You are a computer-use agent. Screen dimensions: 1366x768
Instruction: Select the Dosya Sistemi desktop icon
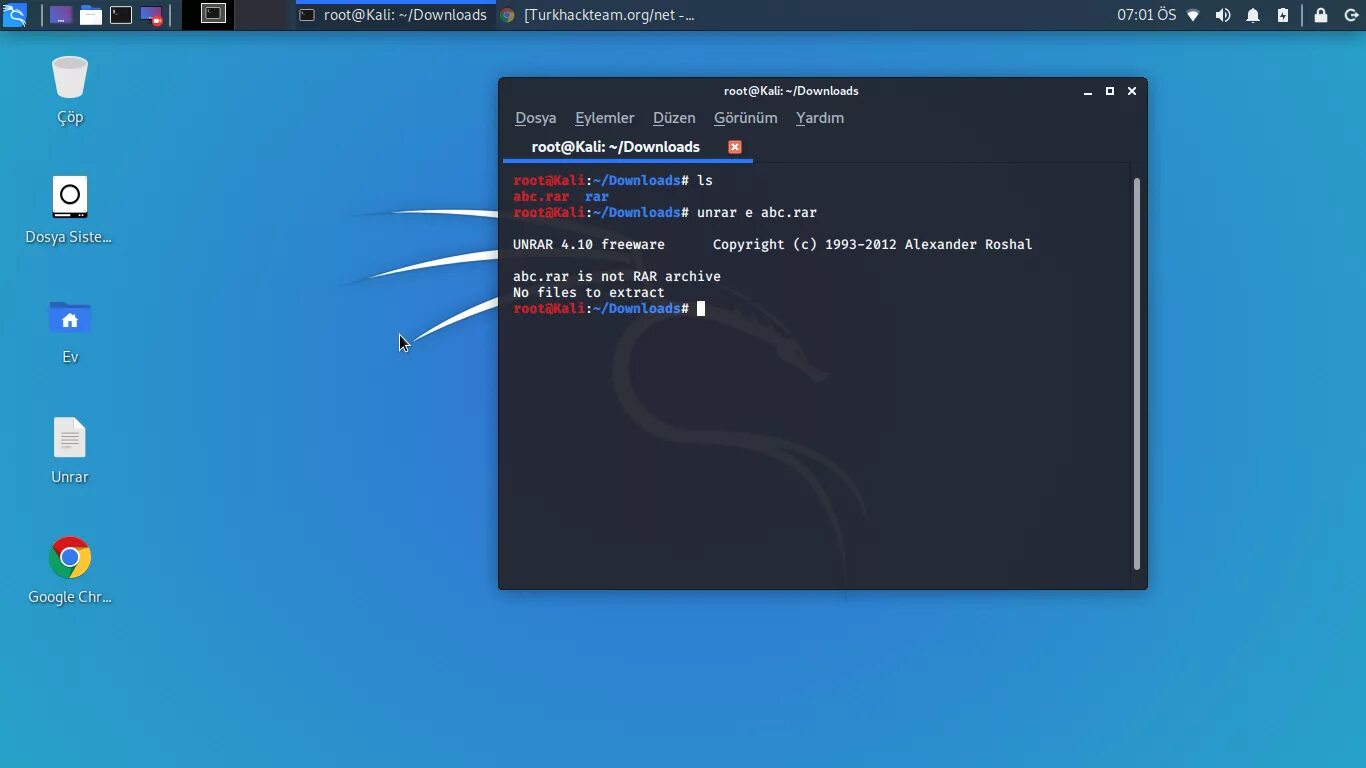[x=70, y=210]
